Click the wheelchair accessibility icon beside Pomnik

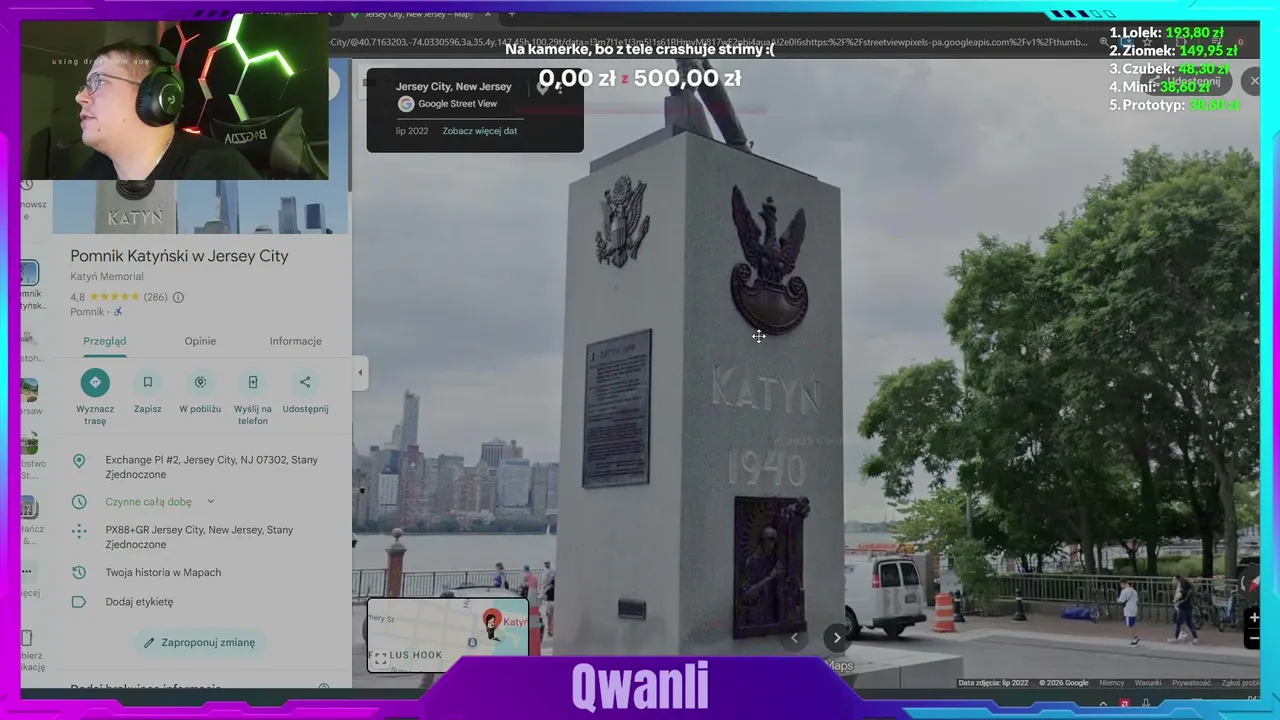point(118,312)
